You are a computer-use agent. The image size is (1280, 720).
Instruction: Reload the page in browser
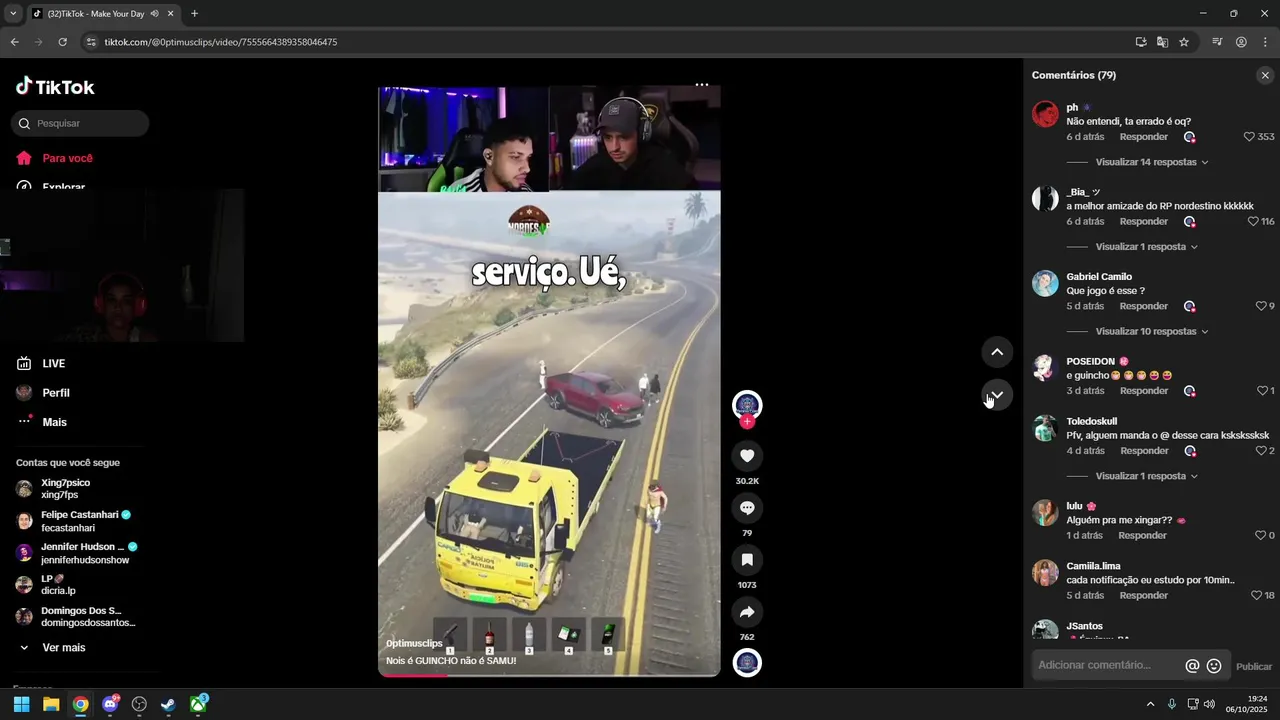(63, 42)
